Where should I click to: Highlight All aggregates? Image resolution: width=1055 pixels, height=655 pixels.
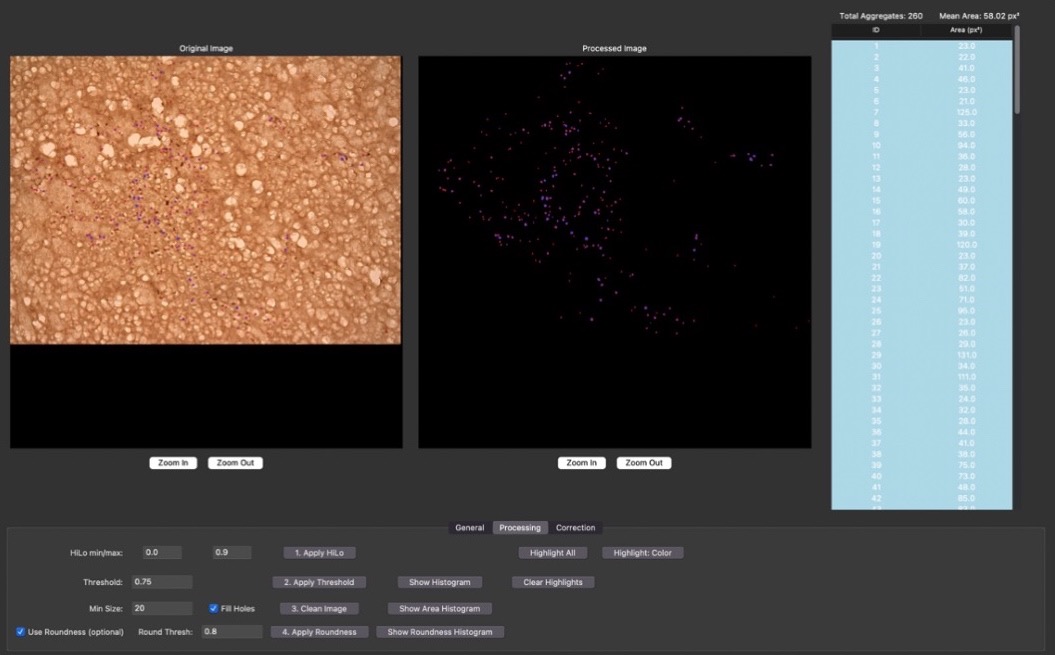click(552, 553)
